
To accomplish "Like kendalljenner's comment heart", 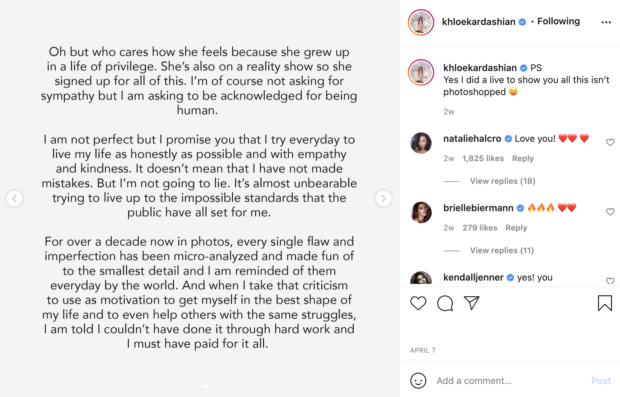I will coord(610,281).
